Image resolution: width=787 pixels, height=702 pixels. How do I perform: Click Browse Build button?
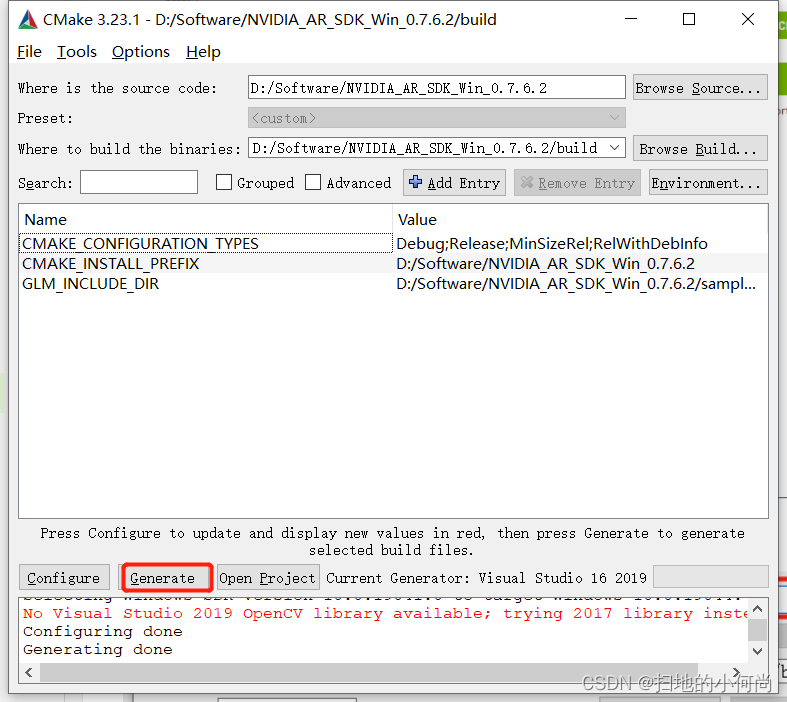pos(700,149)
